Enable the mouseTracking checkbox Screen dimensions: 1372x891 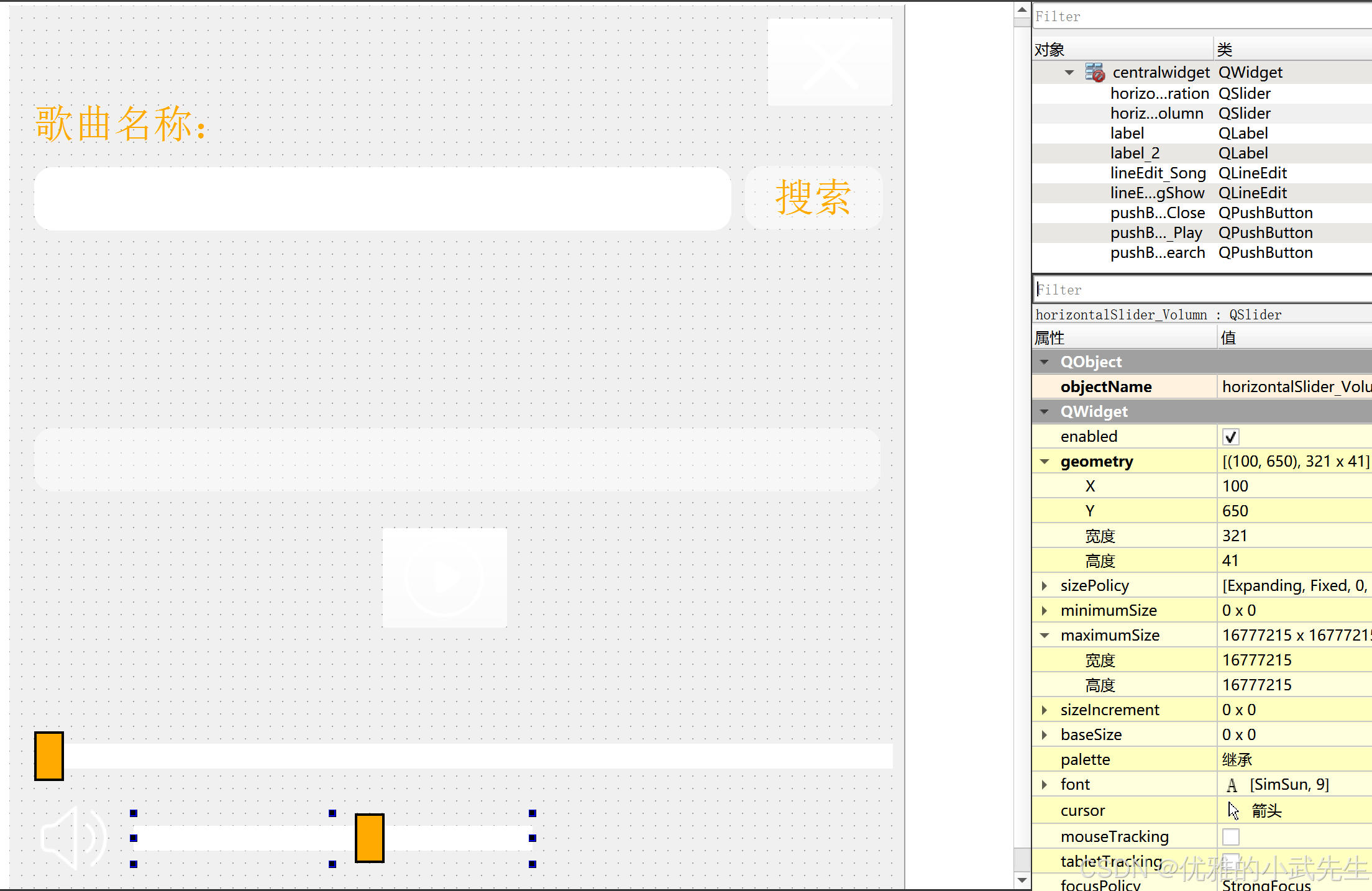point(1230,837)
